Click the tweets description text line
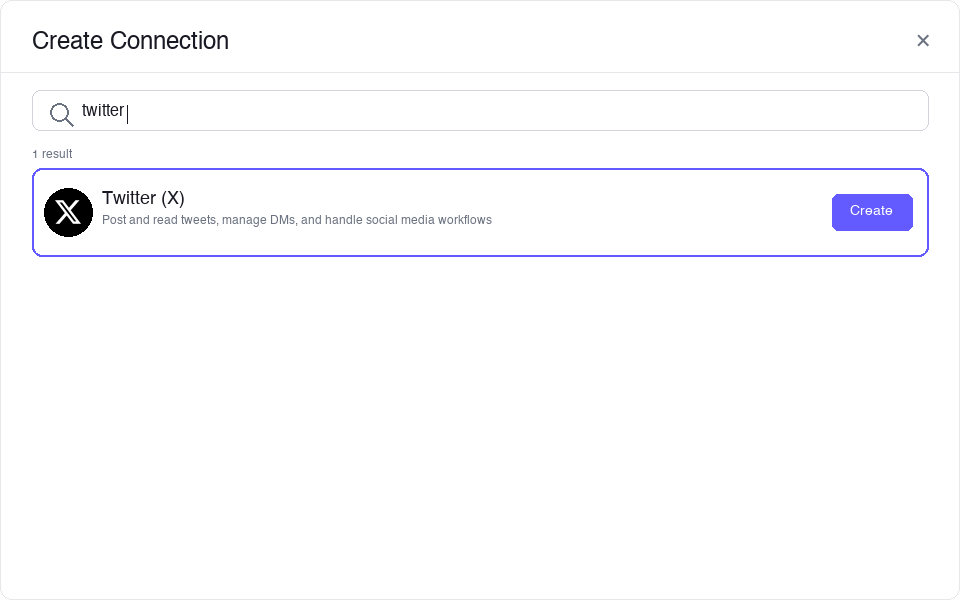The height and width of the screenshot is (600, 960). click(296, 220)
